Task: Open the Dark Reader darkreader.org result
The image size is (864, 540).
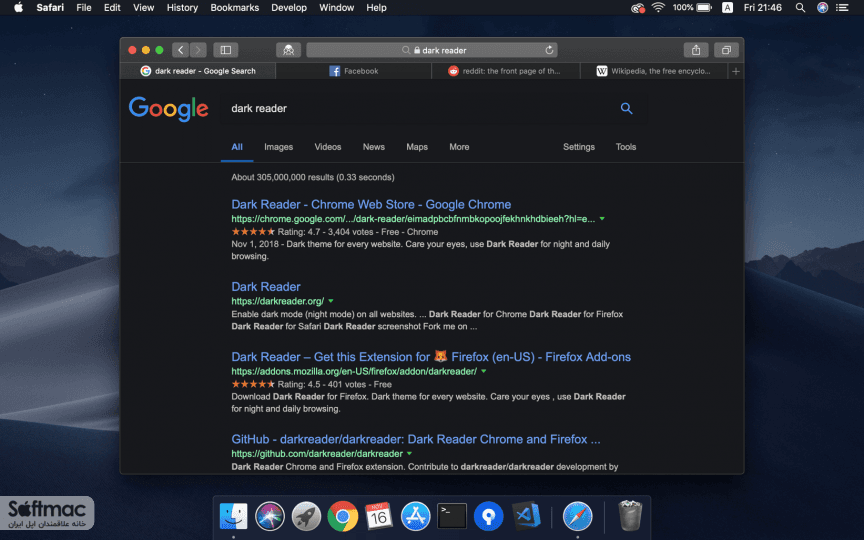Action: pyautogui.click(x=266, y=287)
